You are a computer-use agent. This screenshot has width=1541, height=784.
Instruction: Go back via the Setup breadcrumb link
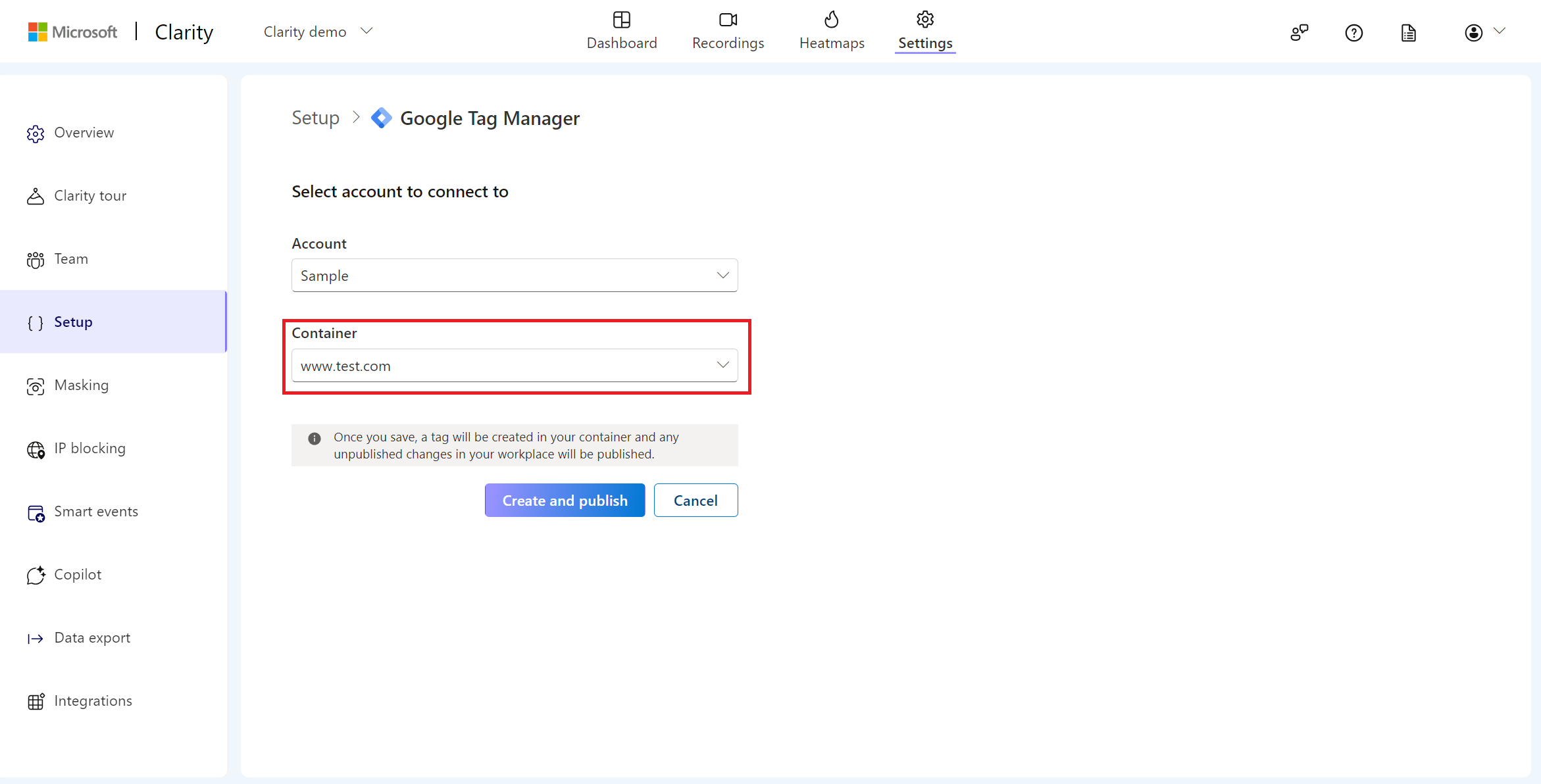pyautogui.click(x=316, y=118)
